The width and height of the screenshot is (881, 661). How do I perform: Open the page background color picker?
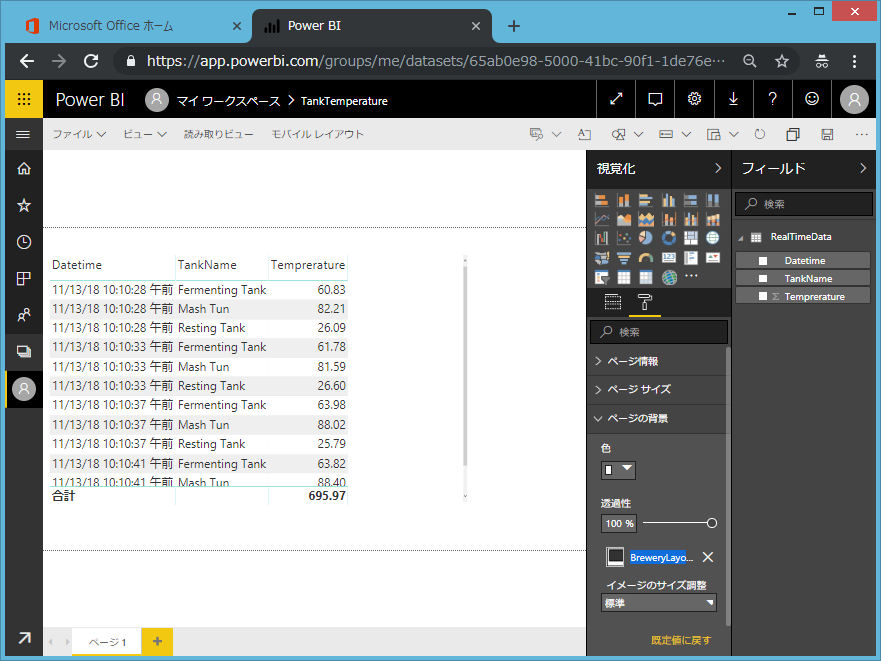point(618,470)
